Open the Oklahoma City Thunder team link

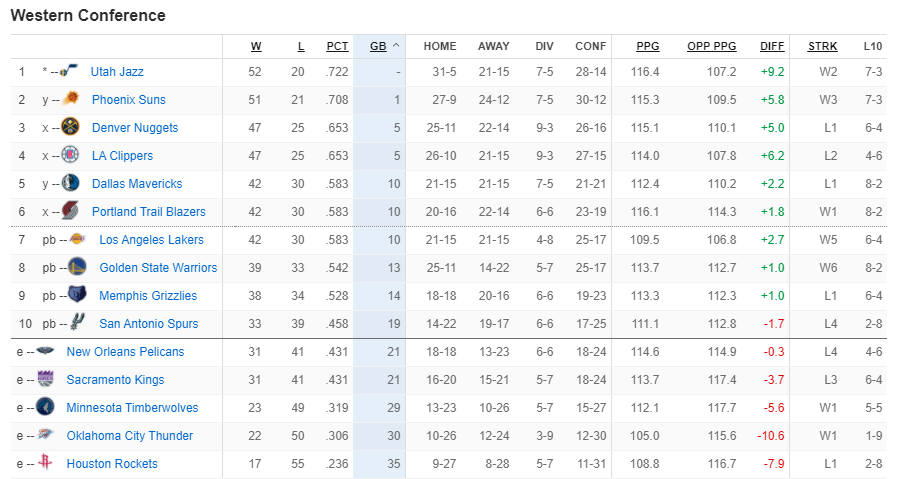[130, 436]
